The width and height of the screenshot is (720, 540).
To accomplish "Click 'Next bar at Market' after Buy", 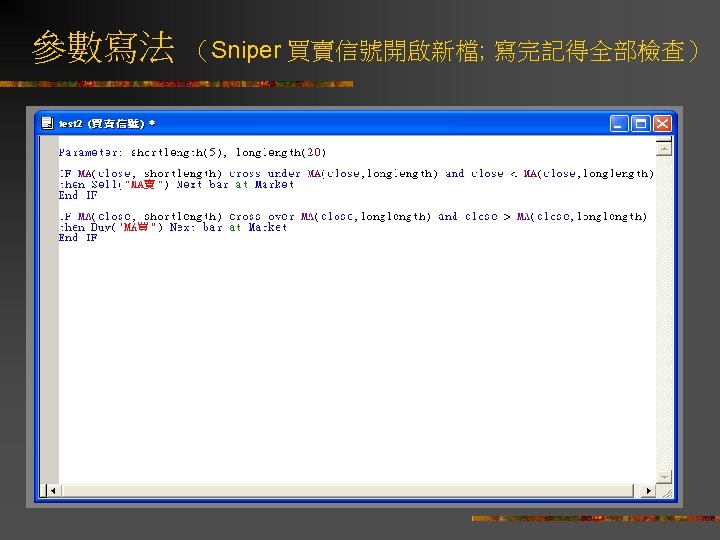I will pyautogui.click(x=229, y=227).
